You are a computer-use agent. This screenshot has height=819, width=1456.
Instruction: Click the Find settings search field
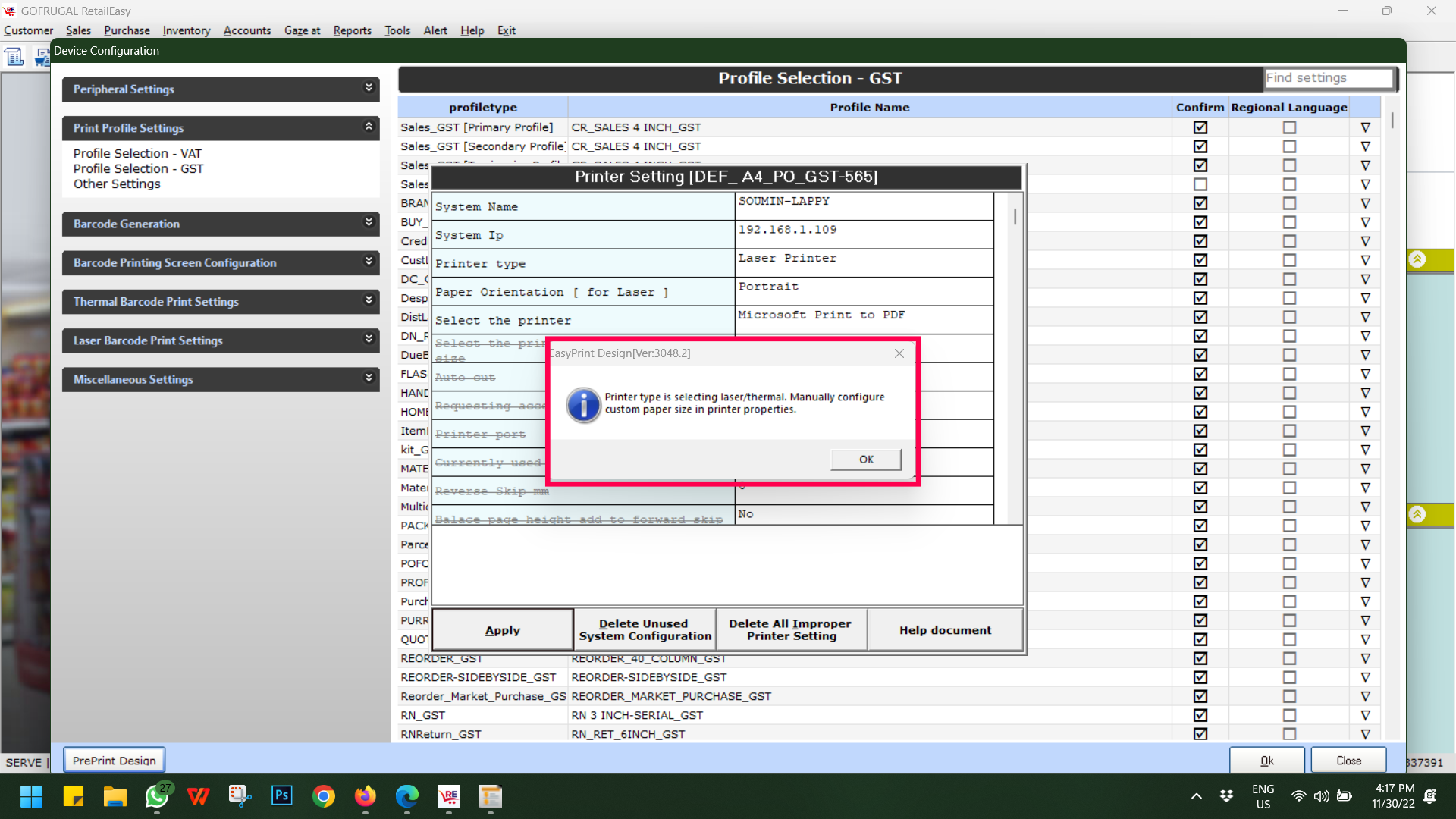click(x=1328, y=78)
